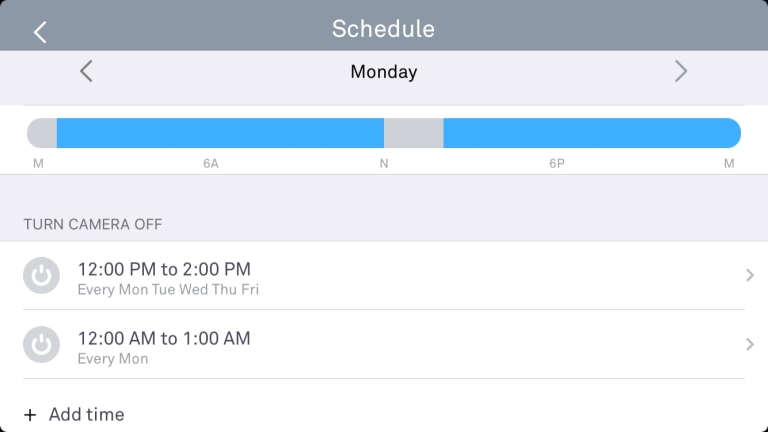Tap the 6P marker on the timeline
Screen dimensions: 768x432
pos(557,164)
